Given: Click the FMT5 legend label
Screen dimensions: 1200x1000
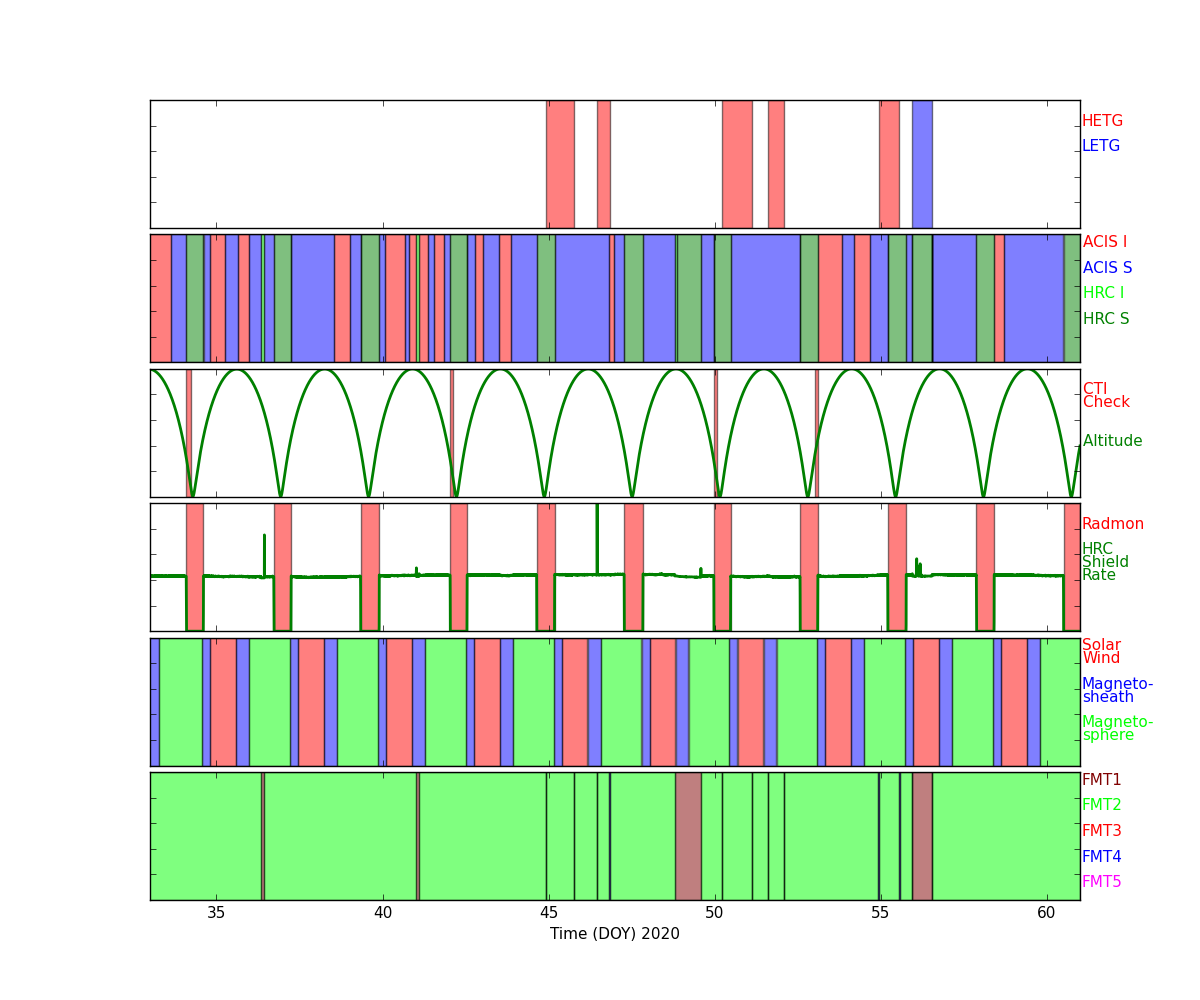Looking at the screenshot, I should coord(1101,882).
